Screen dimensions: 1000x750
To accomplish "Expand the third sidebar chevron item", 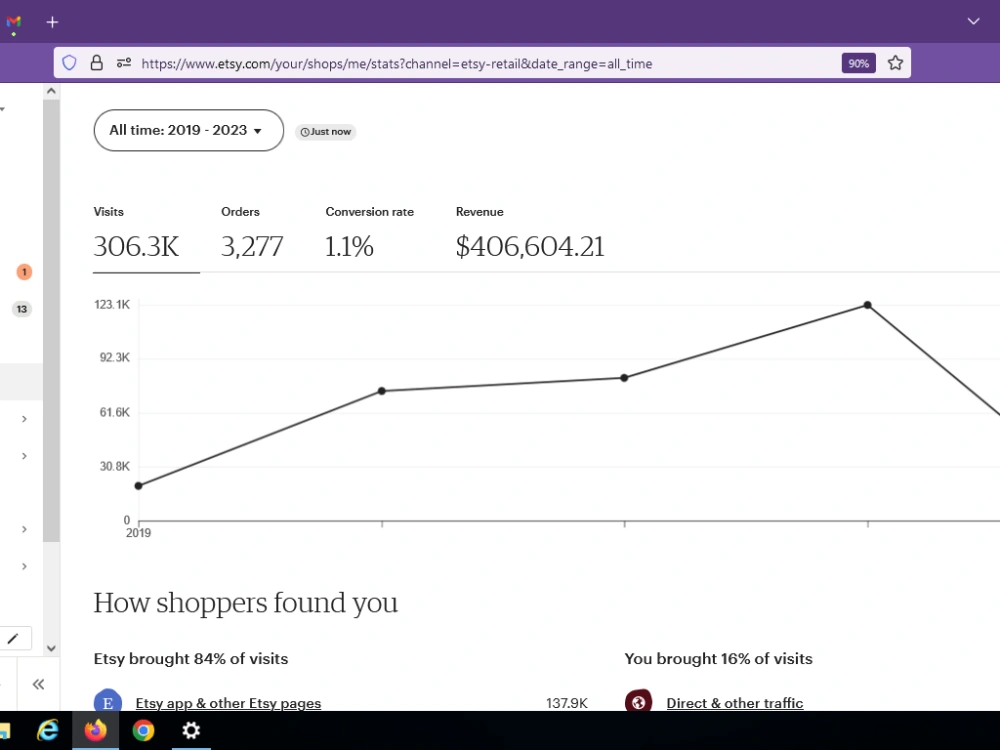I will [24, 529].
